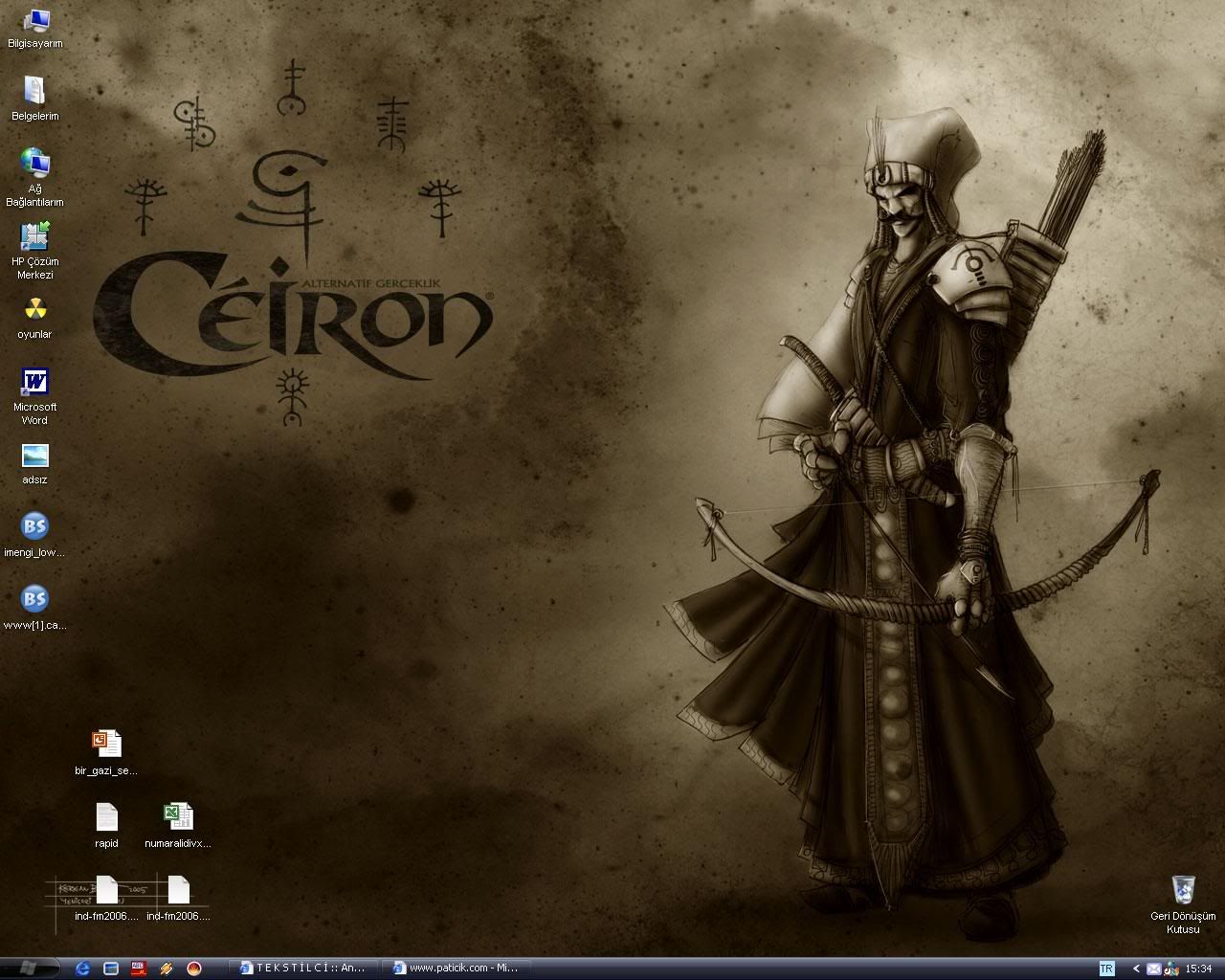The height and width of the screenshot is (980, 1225).
Task: Open the TR language indicator
Action: (x=1106, y=969)
